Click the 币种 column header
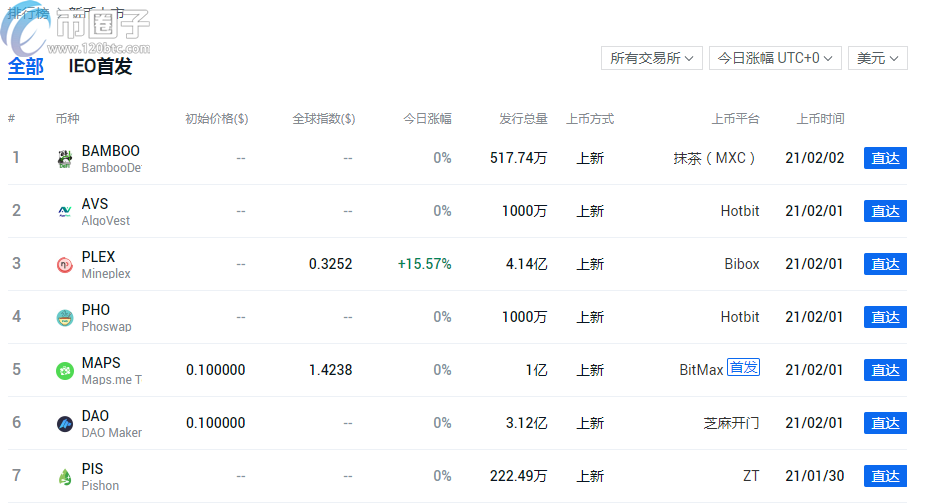The width and height of the screenshot is (931, 503). [67, 119]
